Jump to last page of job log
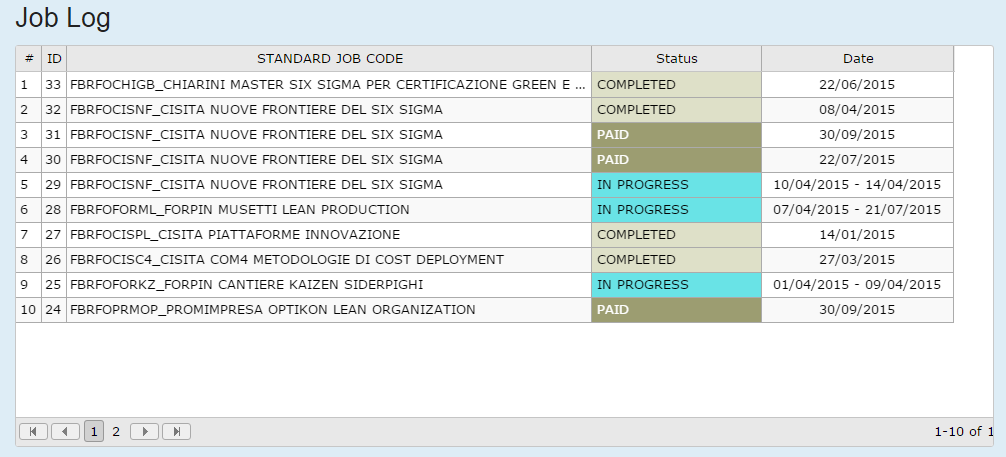The image size is (1006, 457). coord(177,432)
